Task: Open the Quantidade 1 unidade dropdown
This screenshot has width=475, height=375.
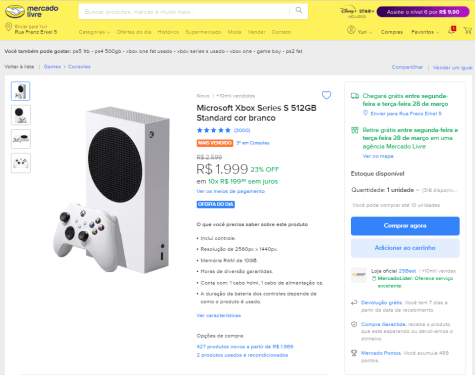Action: pyautogui.click(x=385, y=190)
